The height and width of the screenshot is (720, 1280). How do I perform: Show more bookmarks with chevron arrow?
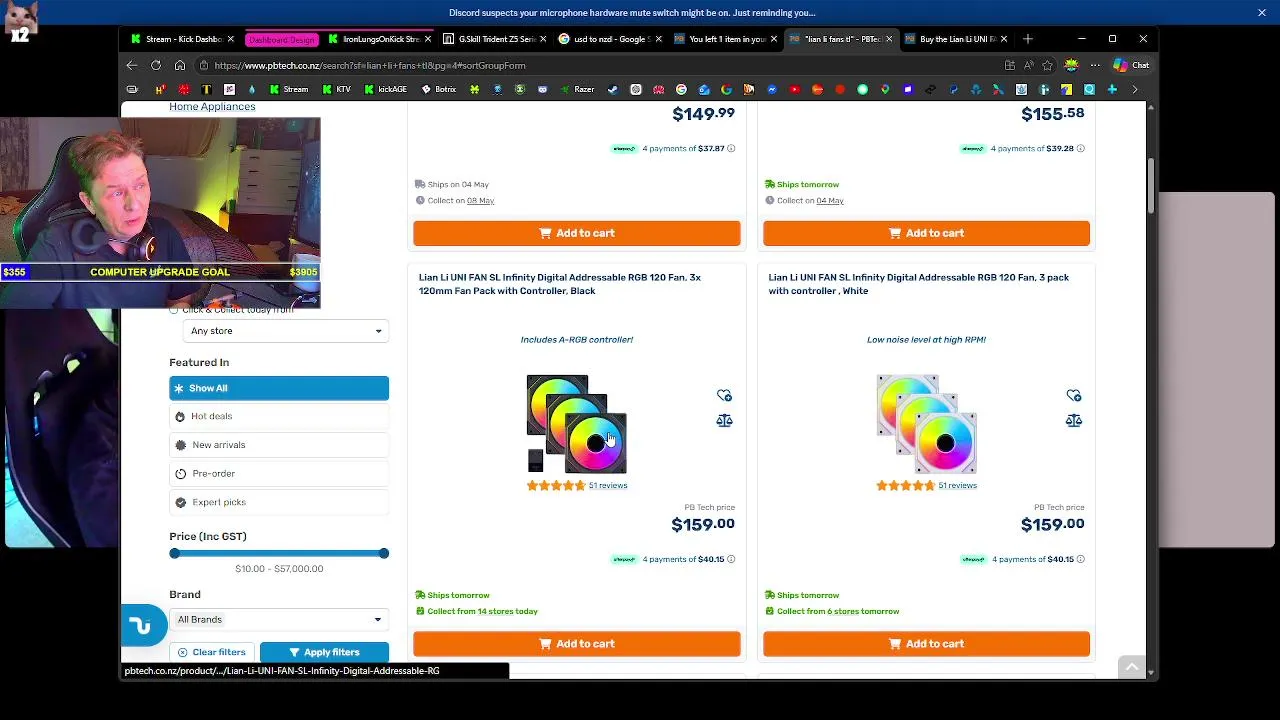point(1135,90)
